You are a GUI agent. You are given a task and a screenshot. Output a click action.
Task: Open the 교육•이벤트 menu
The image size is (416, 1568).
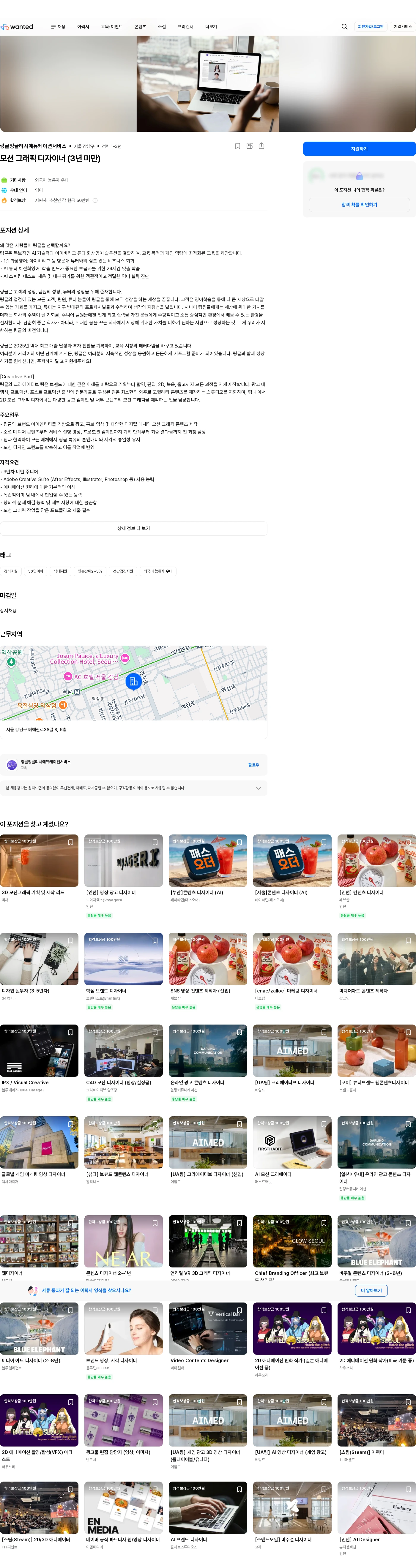pos(111,27)
